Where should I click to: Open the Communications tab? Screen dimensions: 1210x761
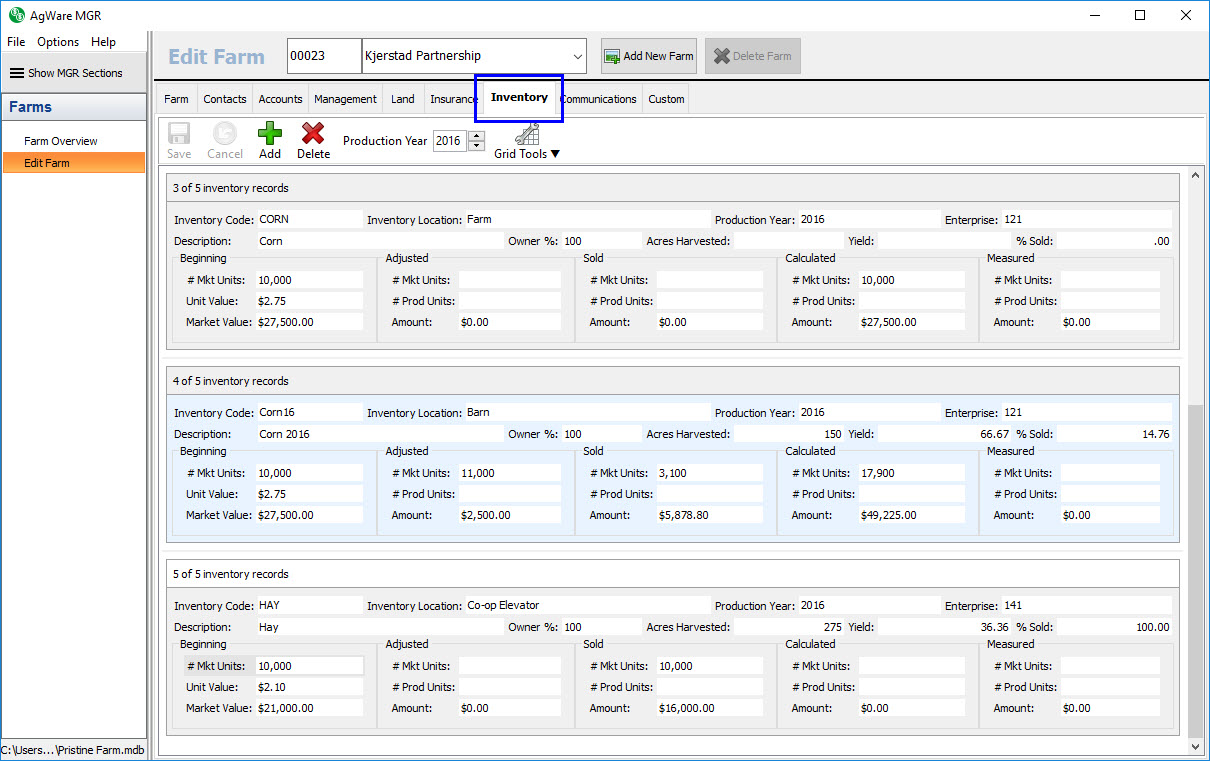(599, 99)
